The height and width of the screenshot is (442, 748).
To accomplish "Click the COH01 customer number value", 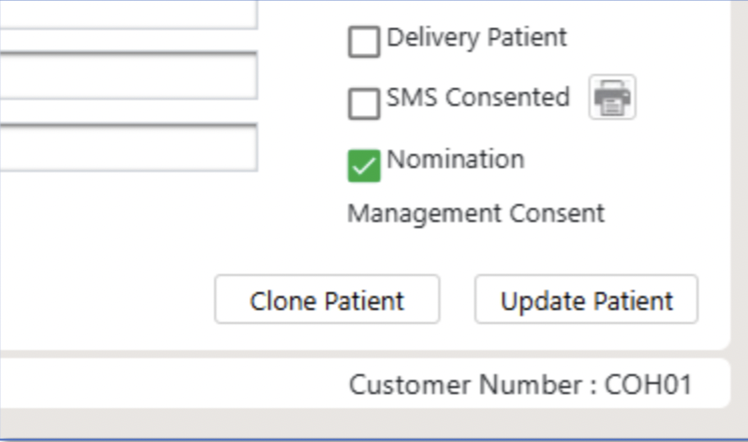I will click(648, 385).
